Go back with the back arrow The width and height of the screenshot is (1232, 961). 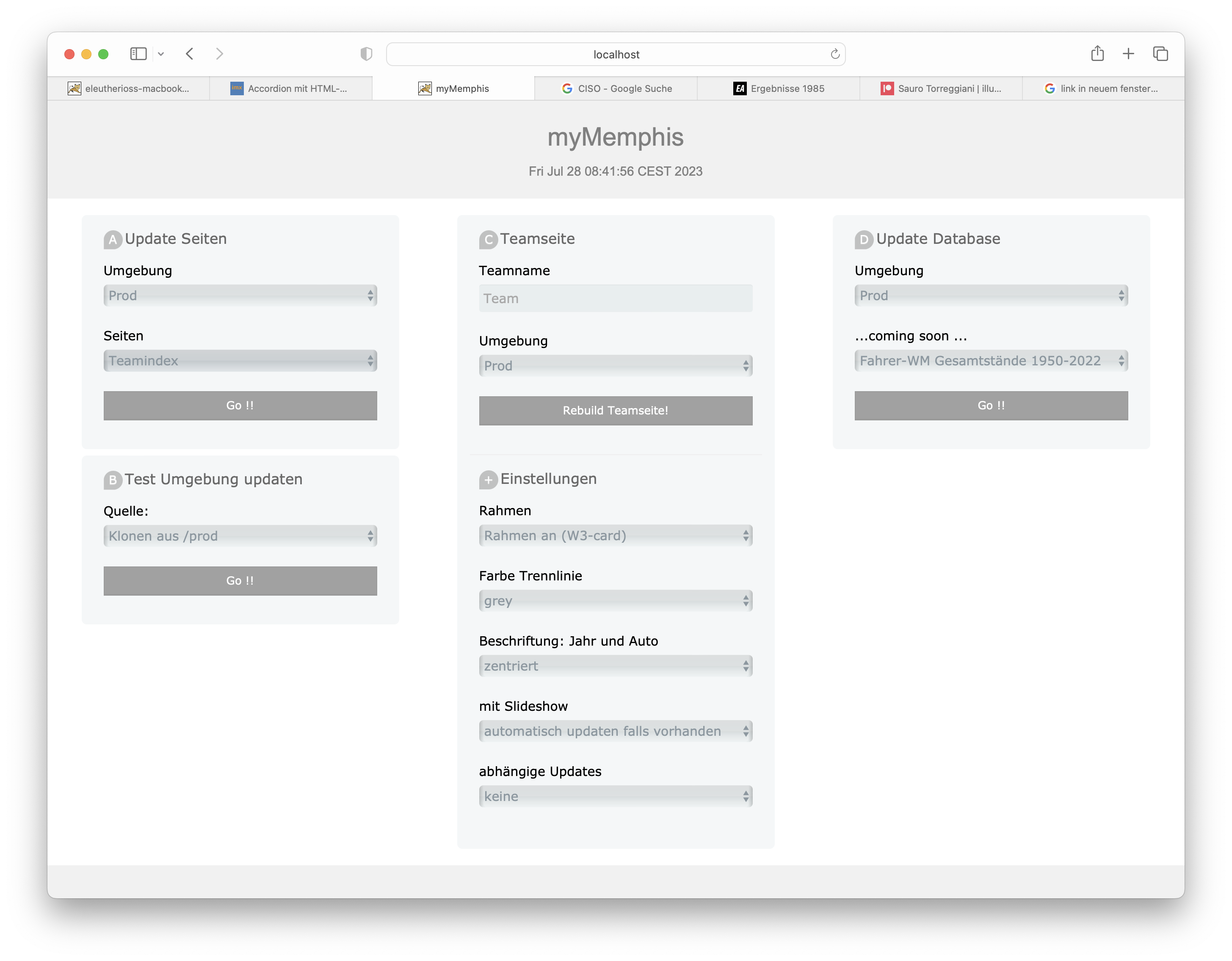(190, 54)
